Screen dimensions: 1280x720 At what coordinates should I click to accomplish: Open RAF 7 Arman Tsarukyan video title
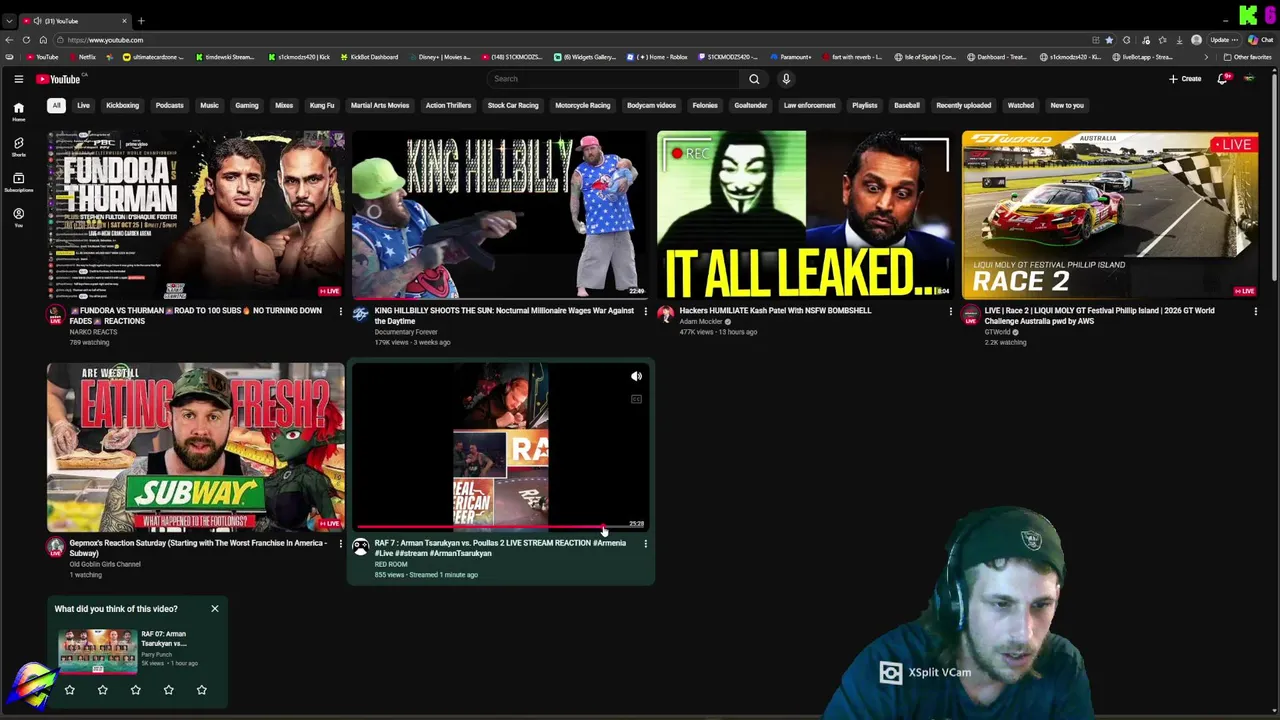click(500, 548)
